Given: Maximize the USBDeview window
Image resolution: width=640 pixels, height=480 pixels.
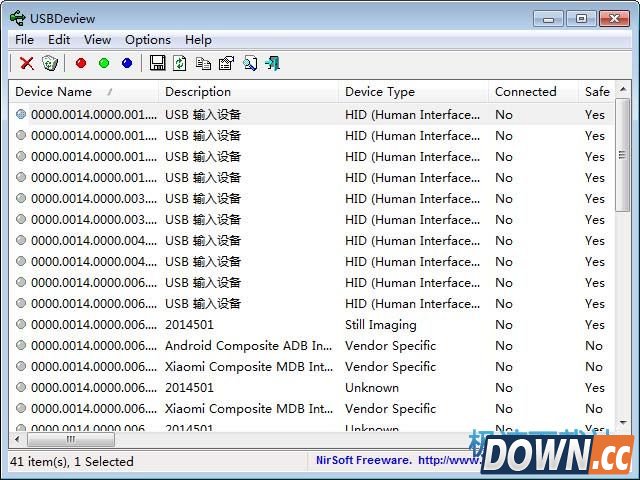Looking at the screenshot, I should tap(581, 18).
